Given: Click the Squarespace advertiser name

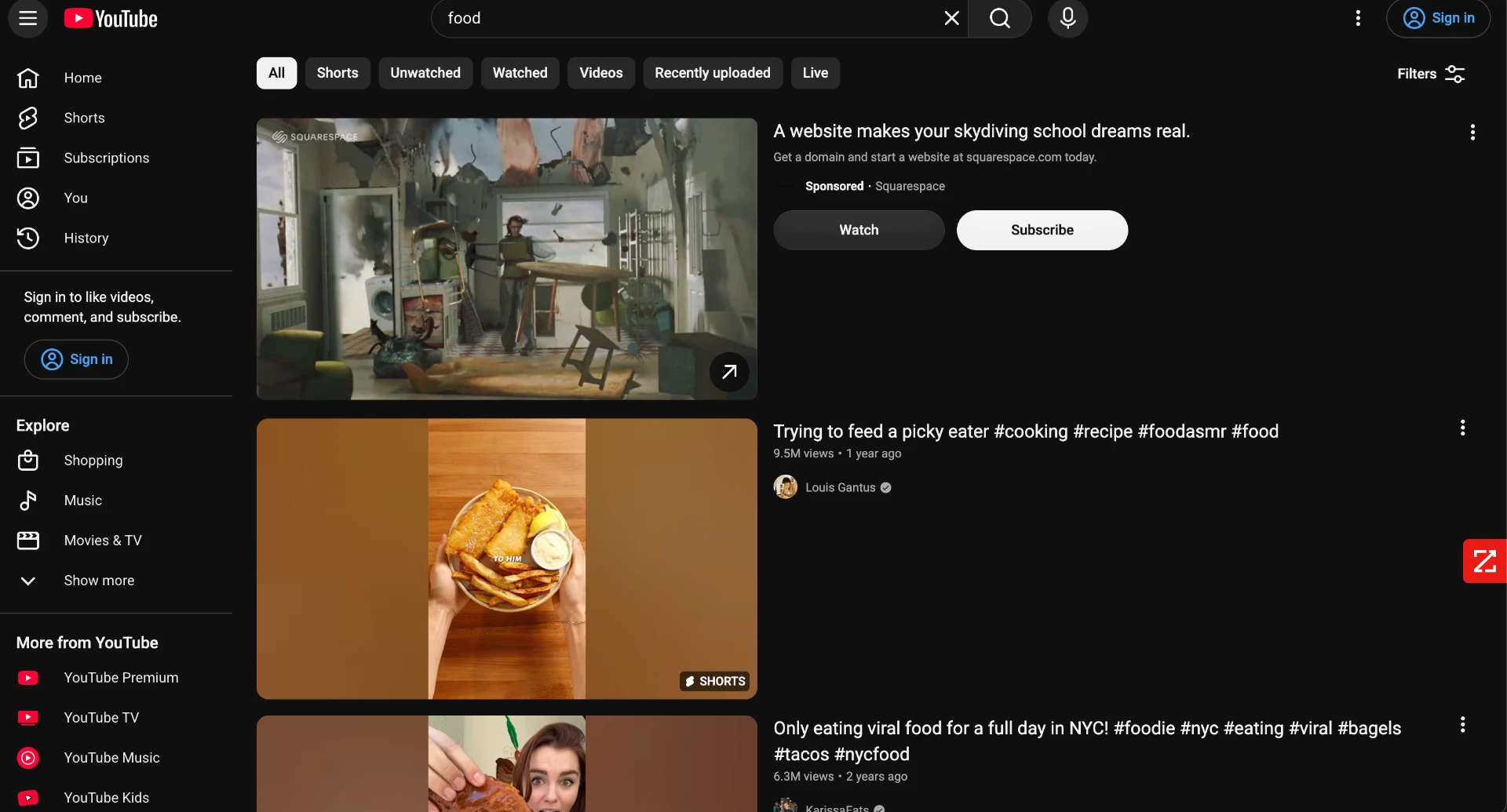Looking at the screenshot, I should coord(910,186).
